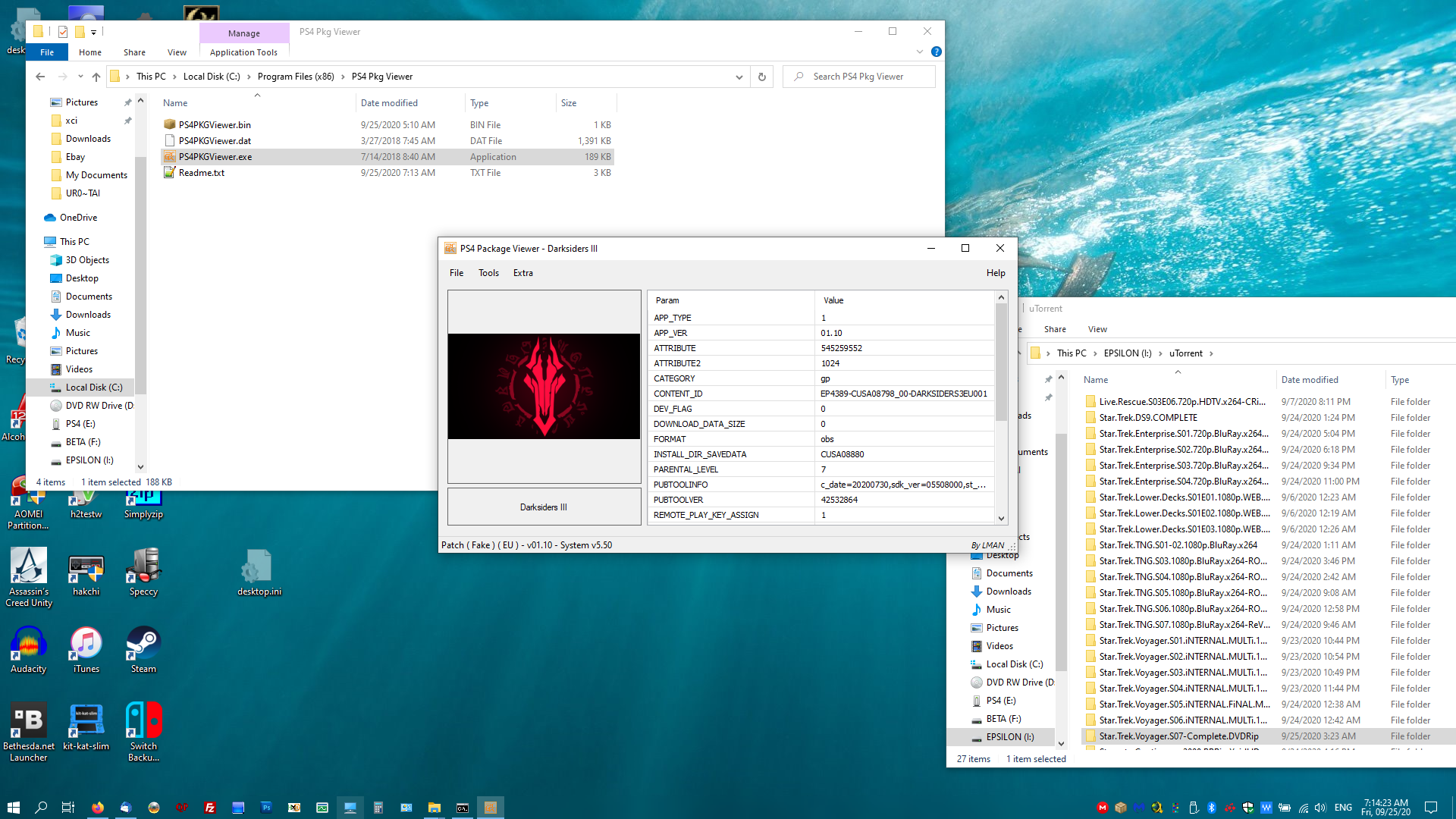Select Assassin's Creed Unity desktop icon

[x=29, y=577]
